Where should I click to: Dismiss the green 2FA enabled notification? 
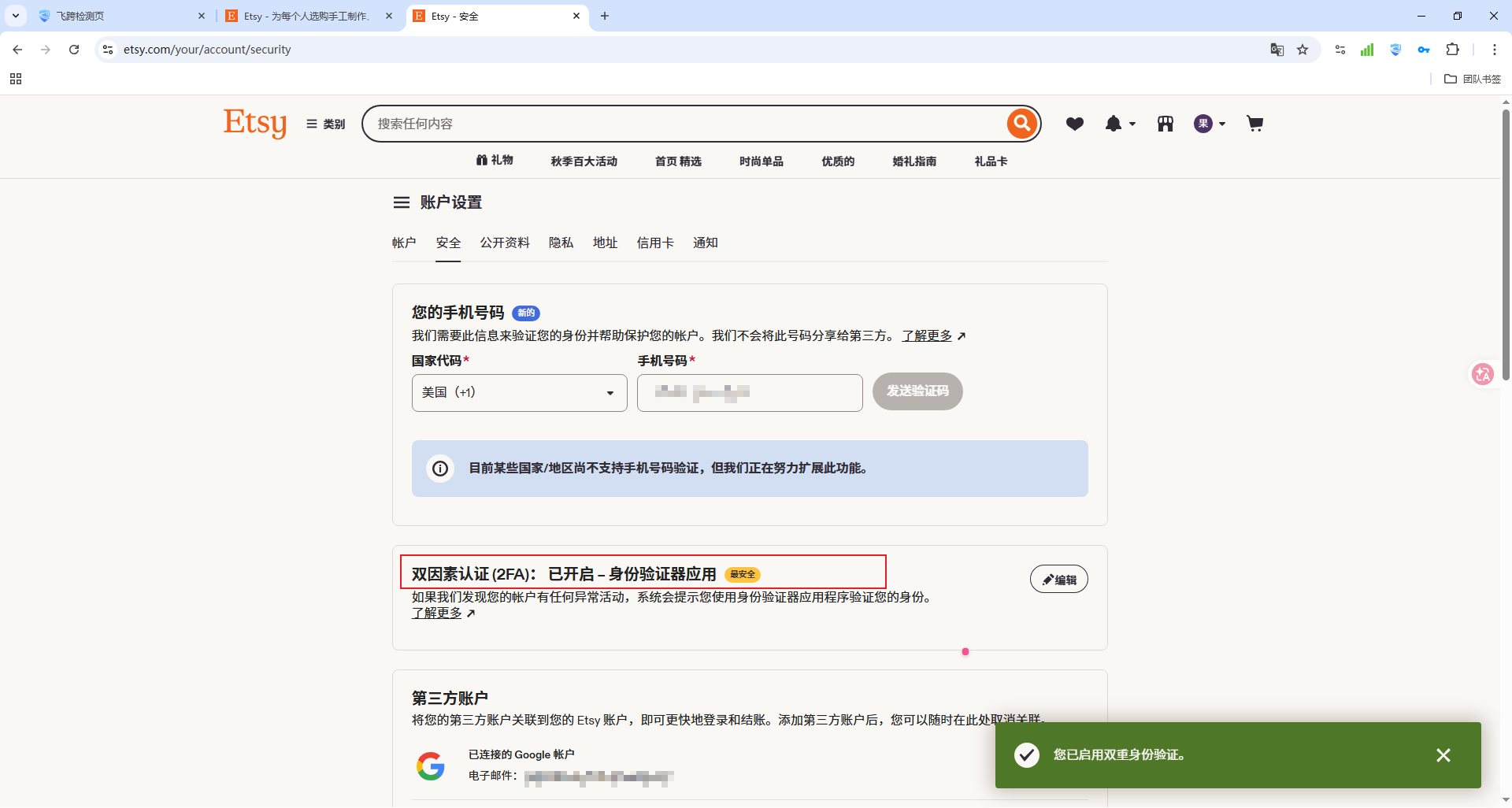1443,755
